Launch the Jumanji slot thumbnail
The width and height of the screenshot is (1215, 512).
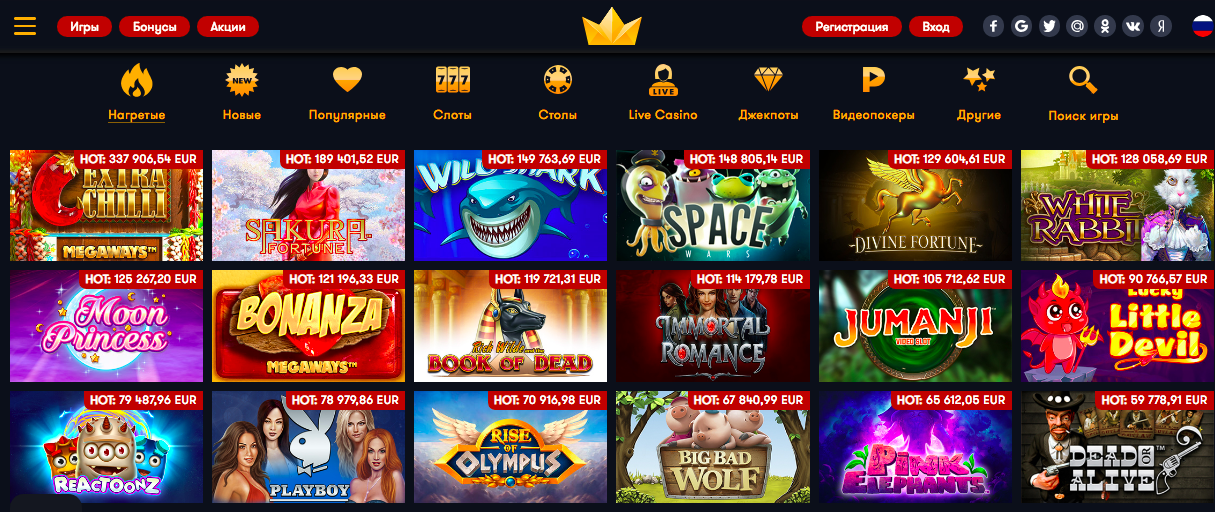(x=915, y=326)
